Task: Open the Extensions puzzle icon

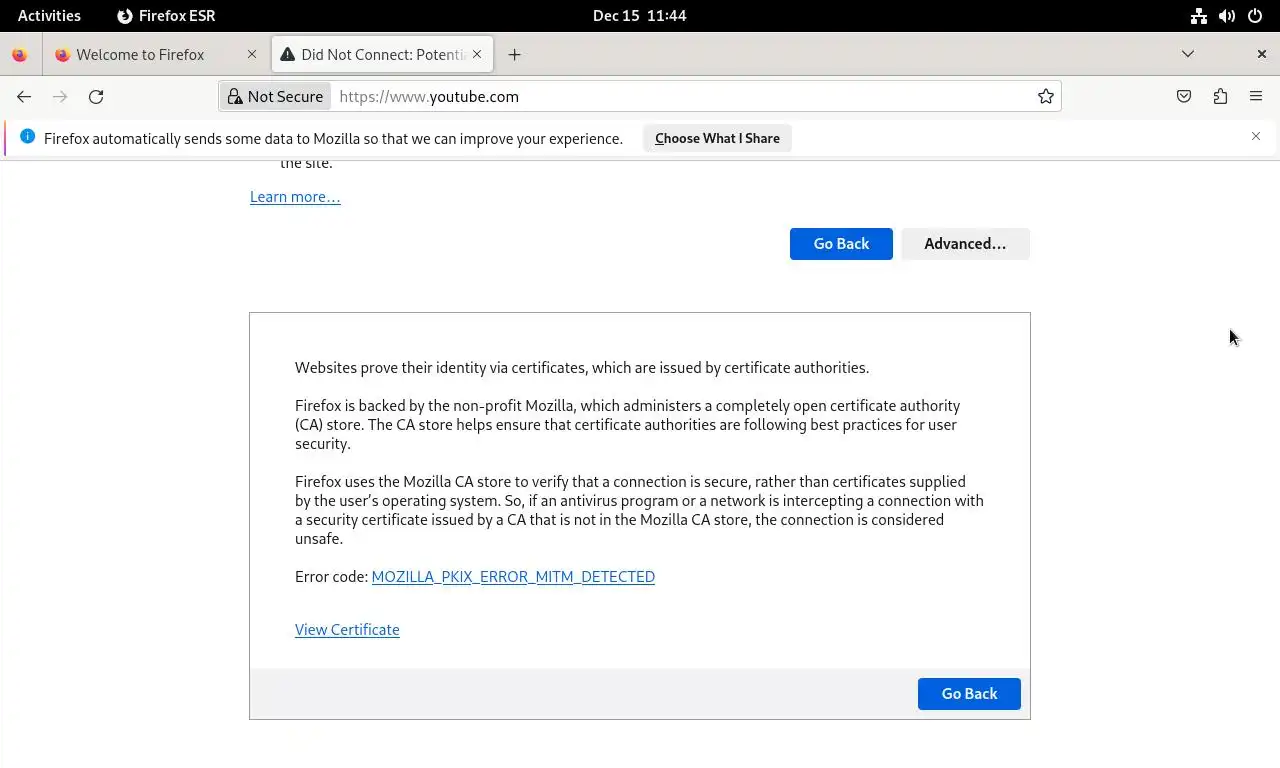Action: 1220,97
